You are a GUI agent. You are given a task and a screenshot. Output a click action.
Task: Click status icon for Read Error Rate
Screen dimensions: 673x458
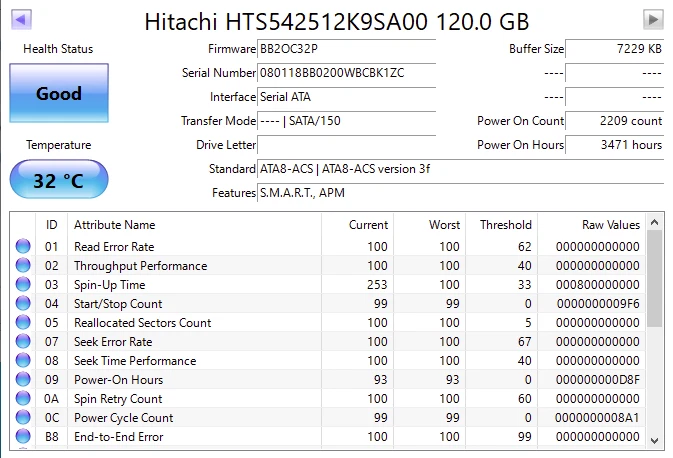point(23,246)
